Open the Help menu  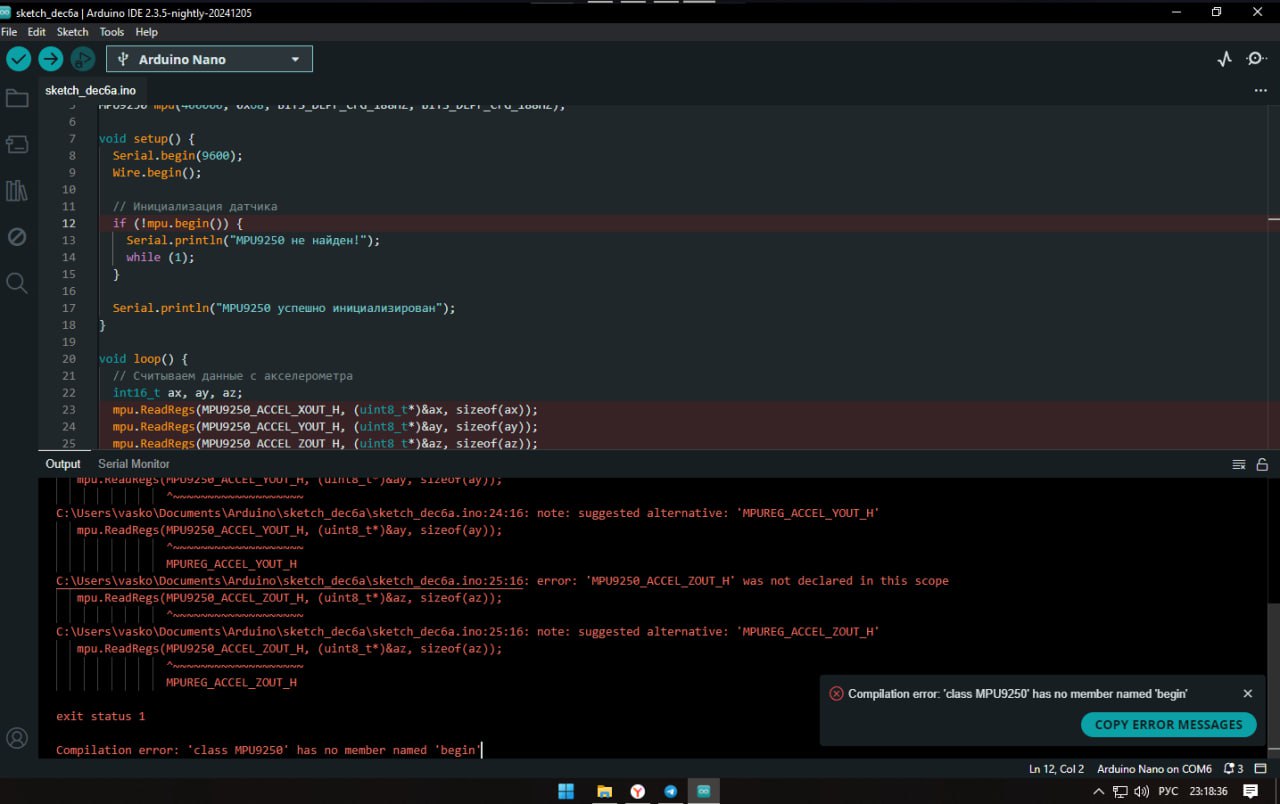(x=146, y=32)
